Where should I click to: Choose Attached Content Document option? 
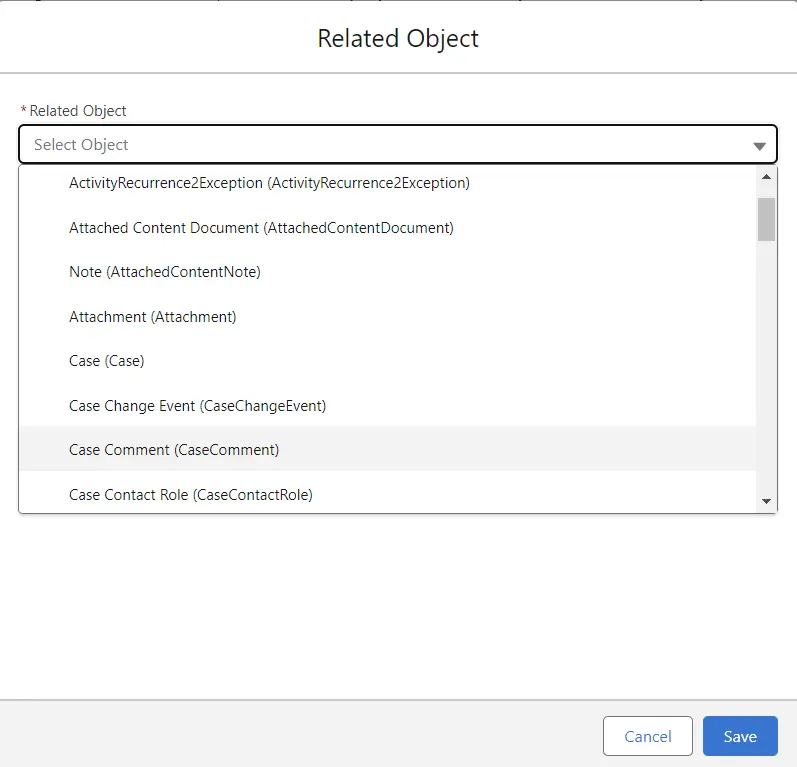pos(261,228)
